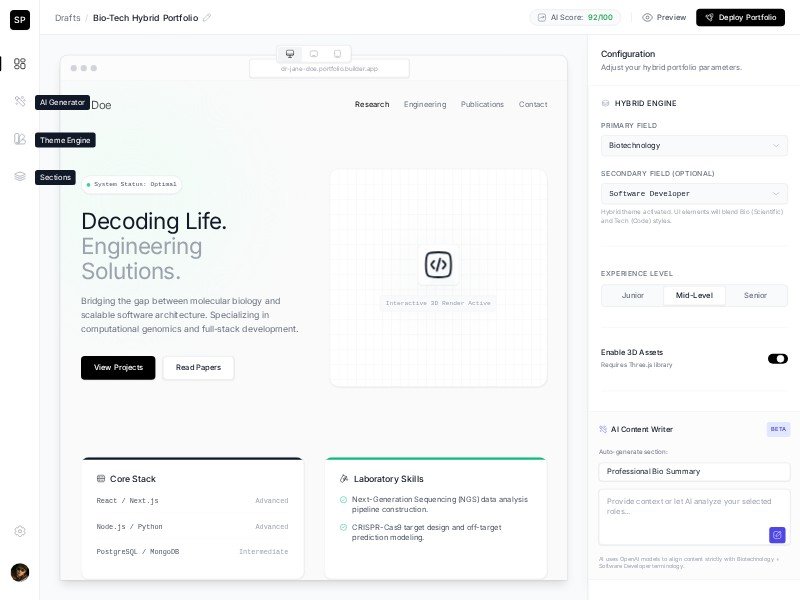Open the Sections layers icon
800x600 pixels.
pyautogui.click(x=19, y=177)
